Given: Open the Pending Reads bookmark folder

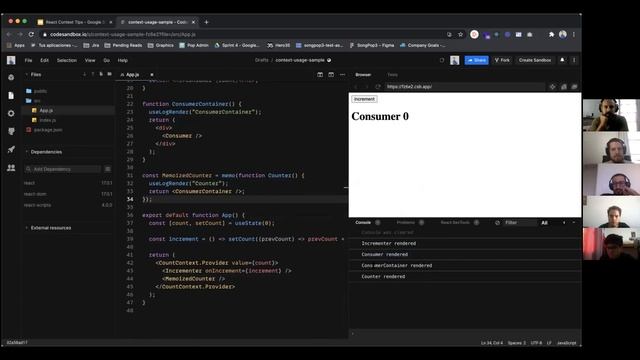Looking at the screenshot, I should click(x=124, y=45).
